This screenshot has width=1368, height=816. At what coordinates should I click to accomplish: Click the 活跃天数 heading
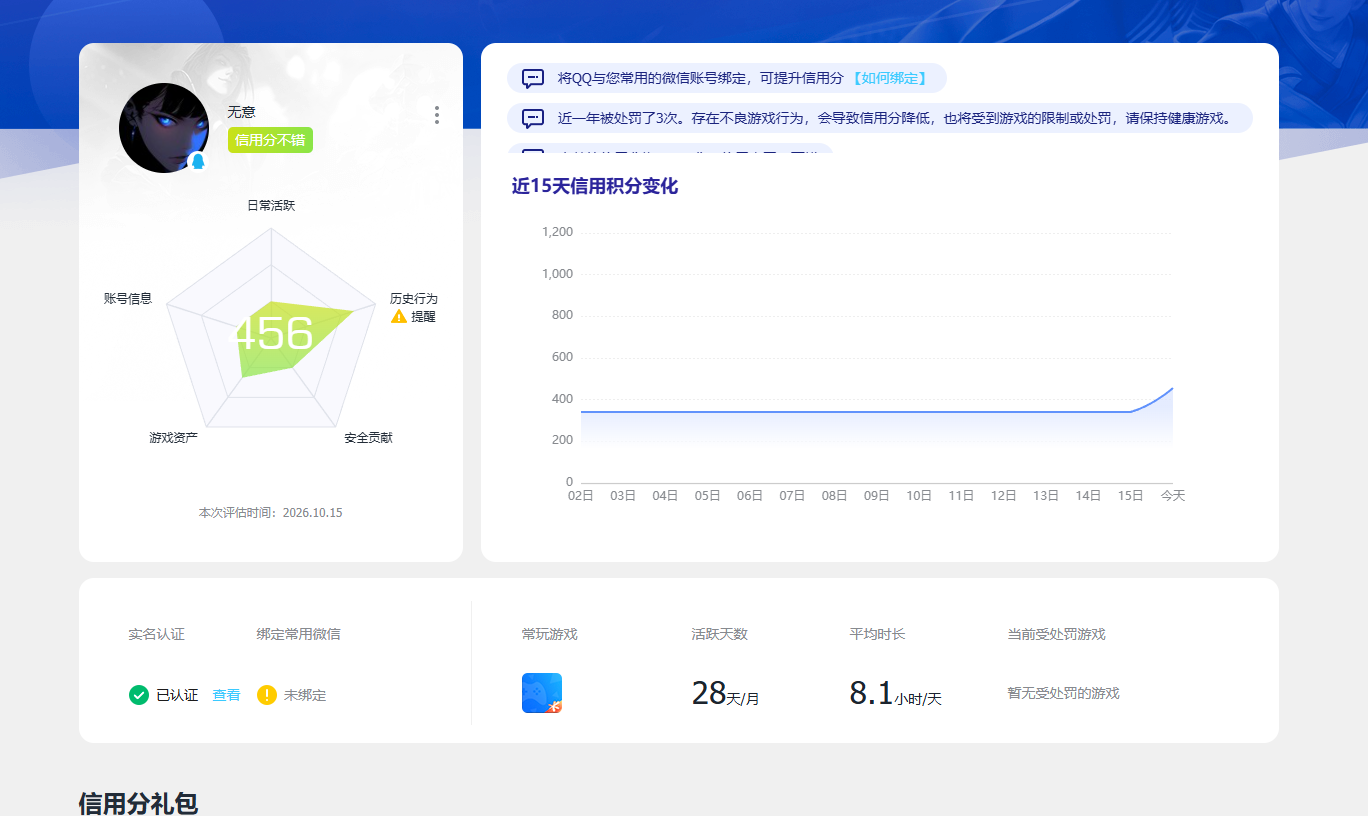pos(720,634)
